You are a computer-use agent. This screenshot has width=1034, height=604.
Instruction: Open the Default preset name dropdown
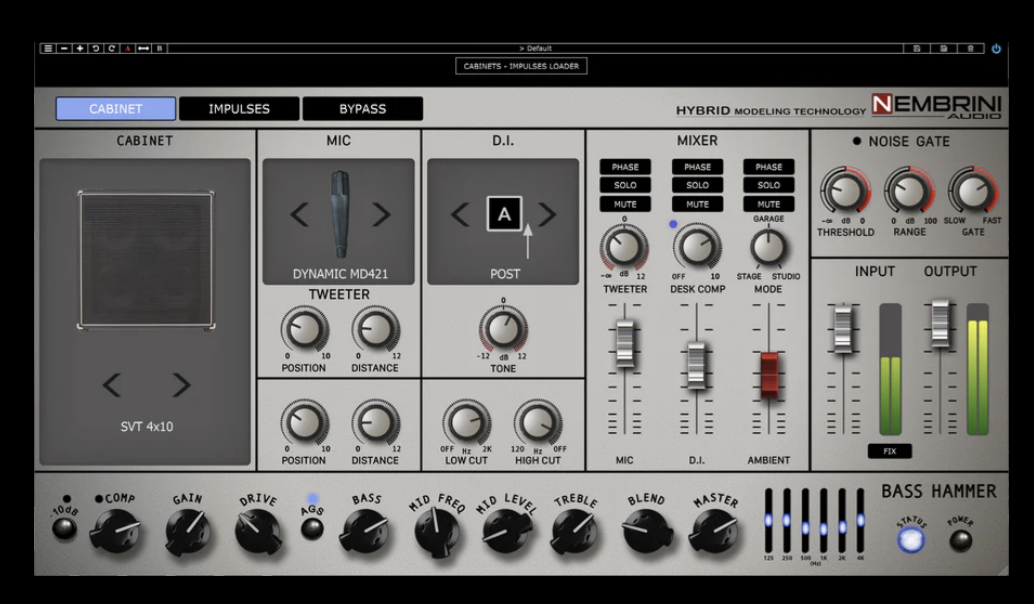point(535,48)
